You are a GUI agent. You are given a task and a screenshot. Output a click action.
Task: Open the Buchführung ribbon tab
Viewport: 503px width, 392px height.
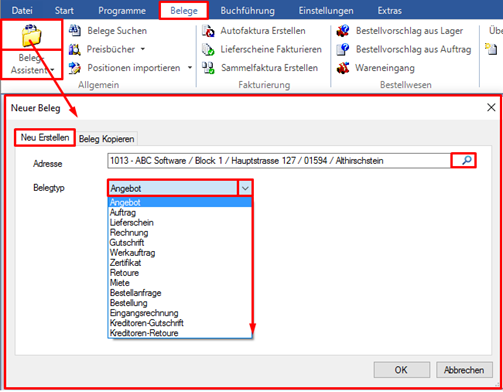[x=248, y=10]
